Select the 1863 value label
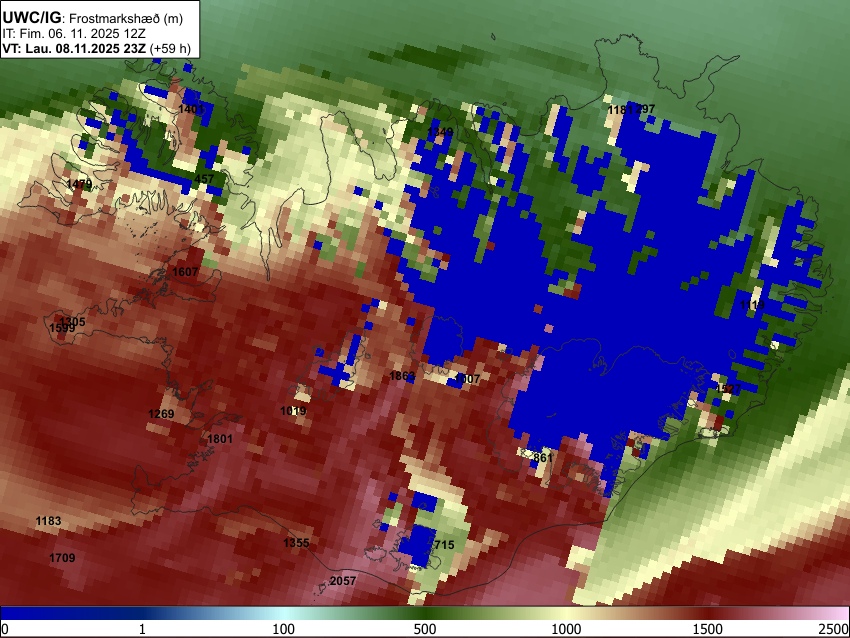This screenshot has width=850, height=638. (402, 376)
